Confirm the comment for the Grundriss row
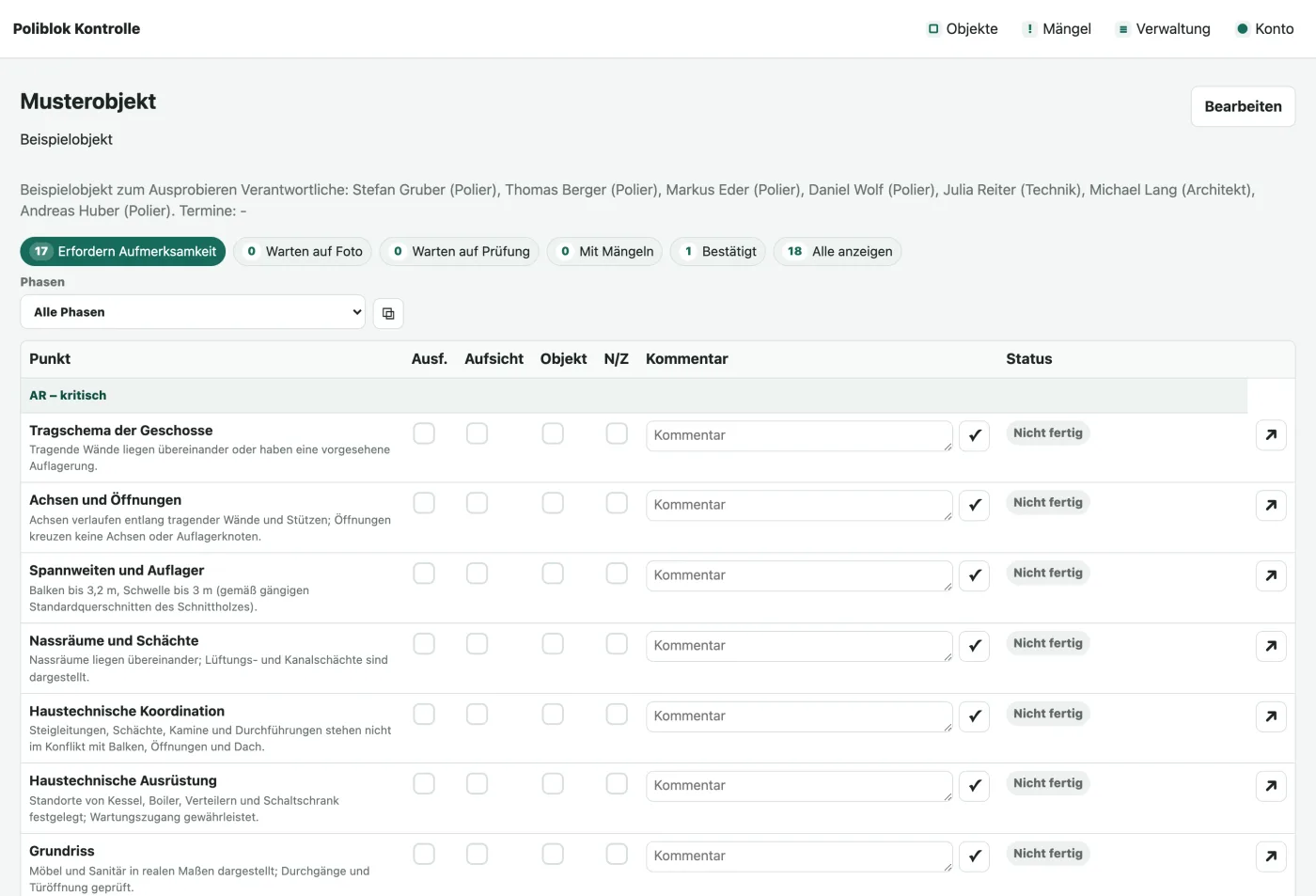The image size is (1316, 896). click(x=975, y=857)
